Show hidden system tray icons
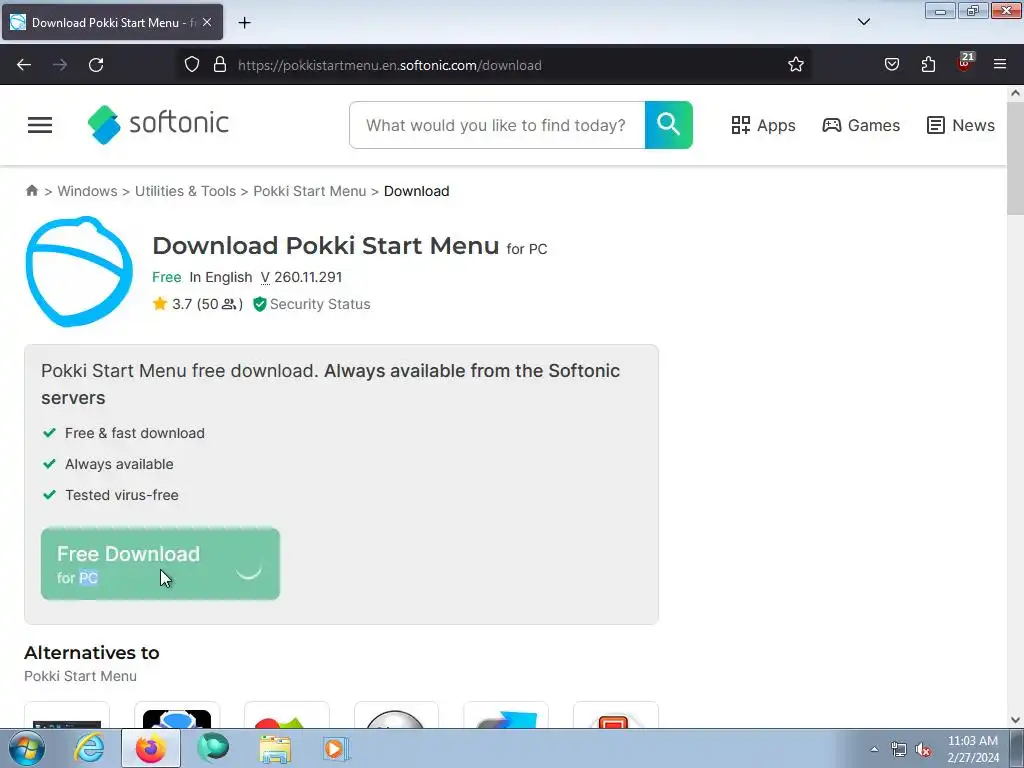 pos(874,749)
